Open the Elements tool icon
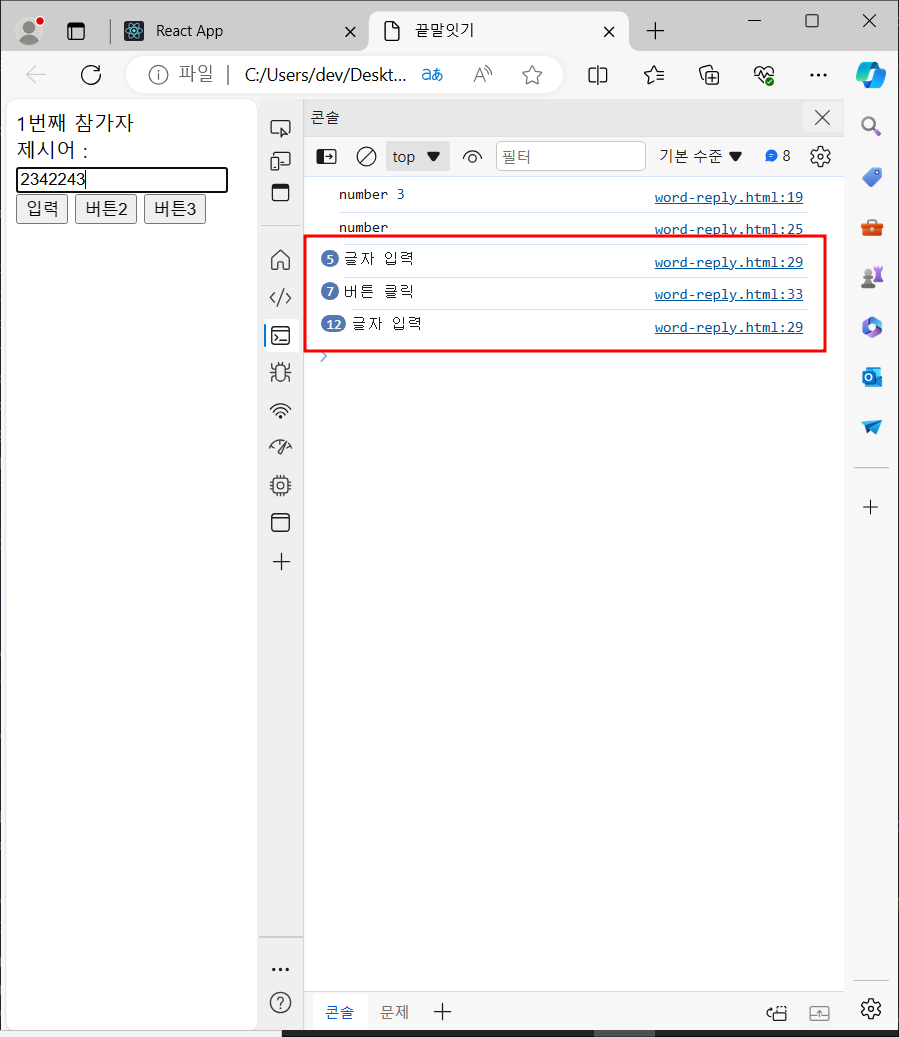The width and height of the screenshot is (899, 1037). point(280,298)
